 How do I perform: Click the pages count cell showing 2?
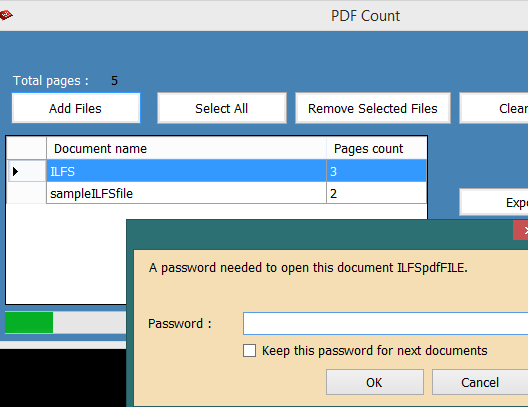(376, 193)
